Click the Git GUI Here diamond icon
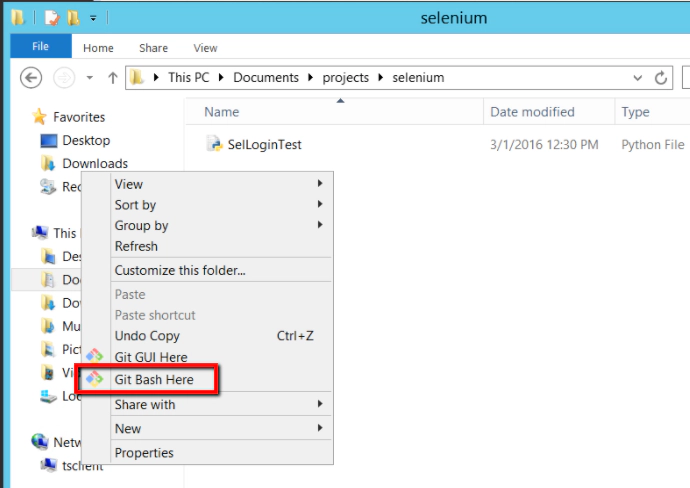Image resolution: width=690 pixels, height=488 pixels. pyautogui.click(x=94, y=355)
